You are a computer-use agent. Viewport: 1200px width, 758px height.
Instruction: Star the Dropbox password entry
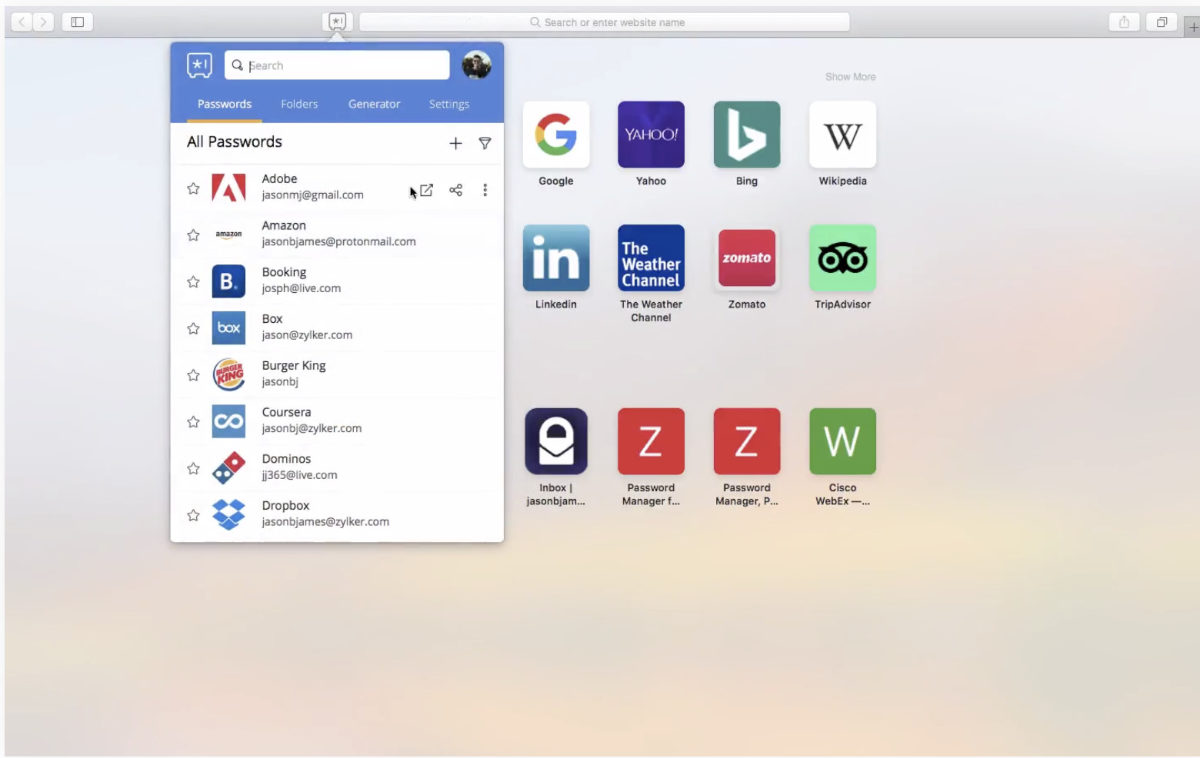tap(193, 515)
